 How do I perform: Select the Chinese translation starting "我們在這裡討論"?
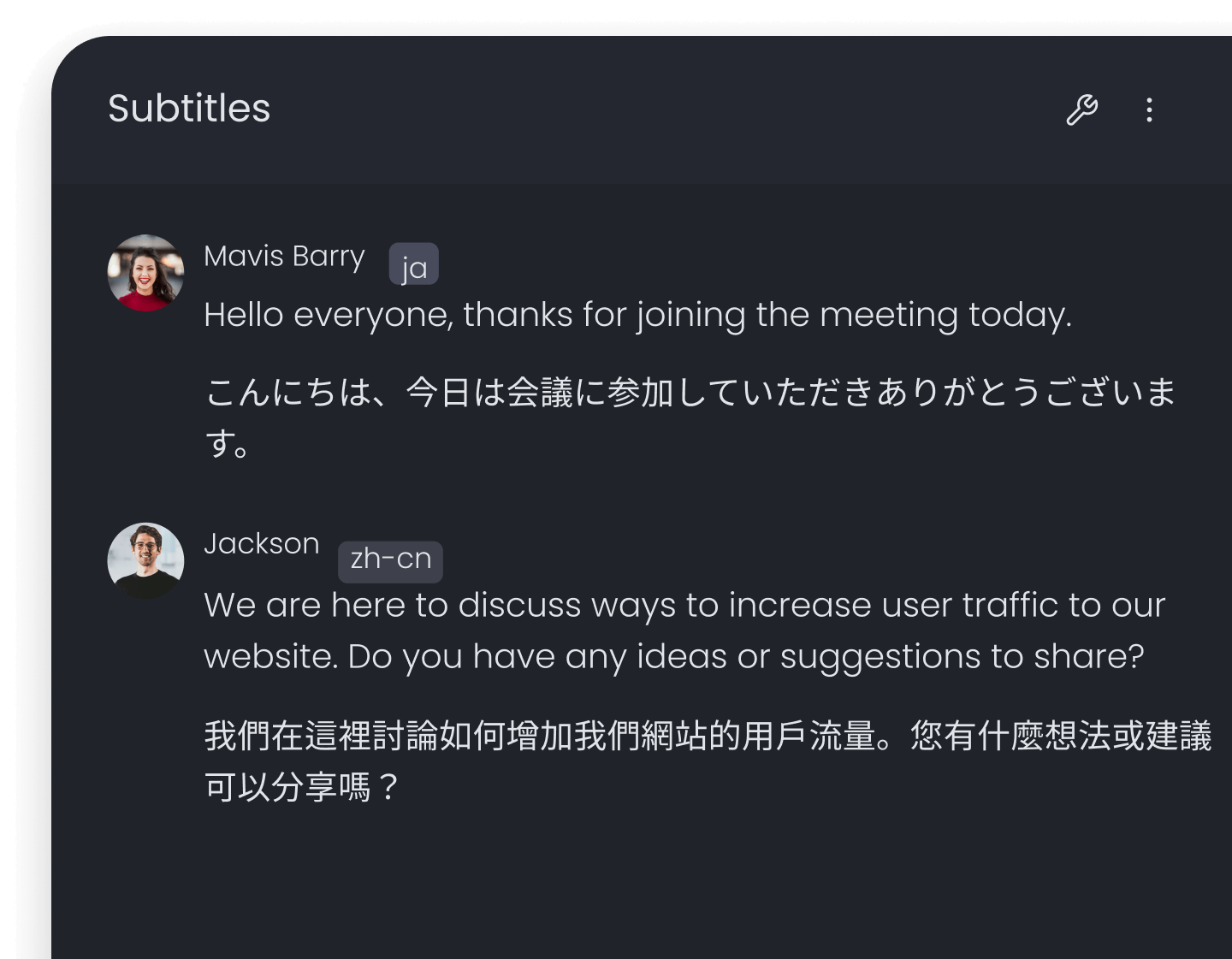pos(707,736)
